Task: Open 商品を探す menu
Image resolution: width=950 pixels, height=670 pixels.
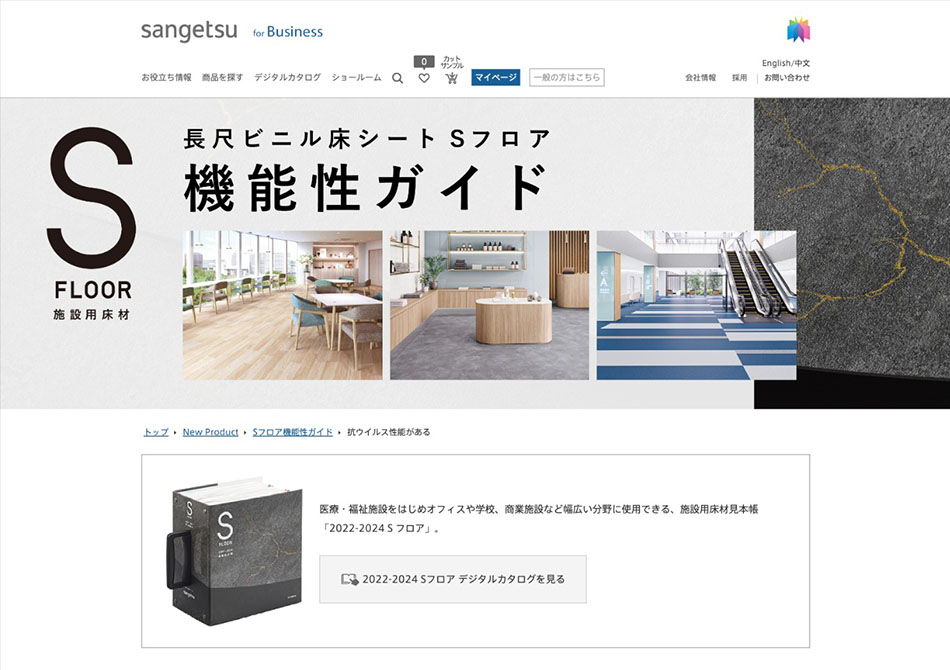Action: [222, 78]
